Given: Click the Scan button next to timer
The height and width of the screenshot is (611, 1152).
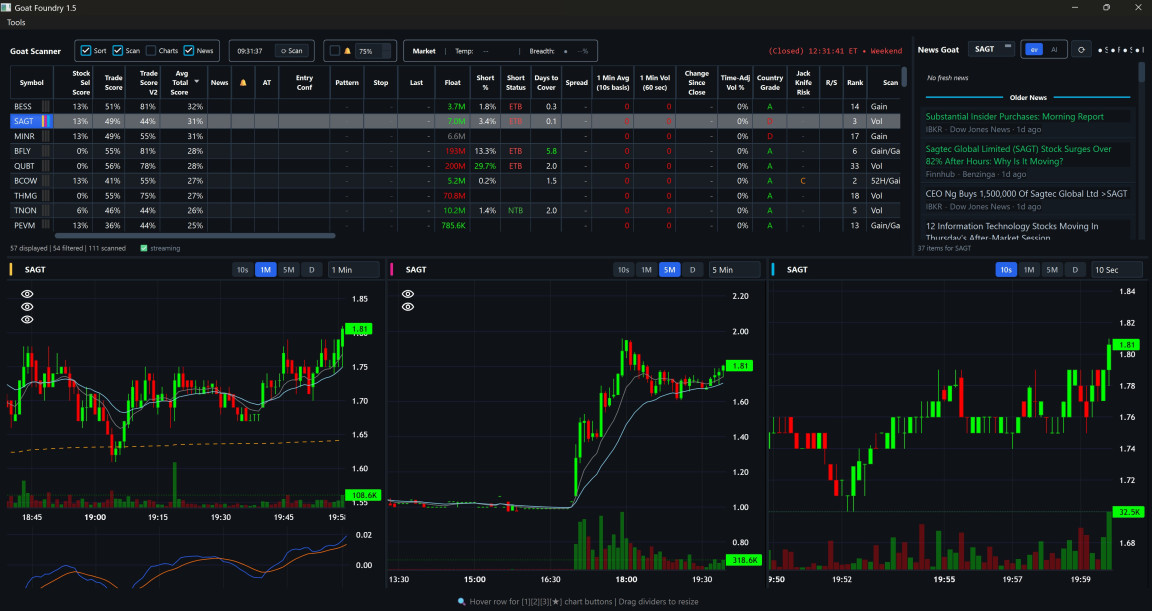Looking at the screenshot, I should tap(292, 51).
